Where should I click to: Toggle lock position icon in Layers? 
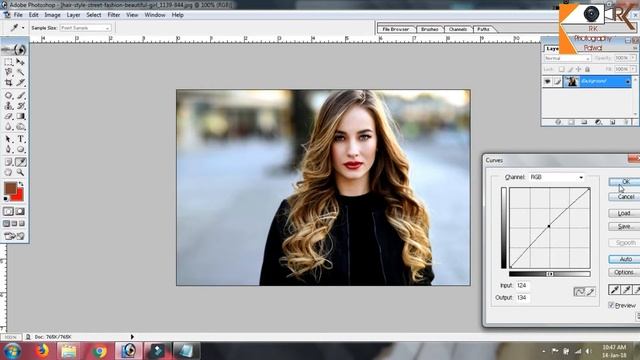[x=578, y=69]
